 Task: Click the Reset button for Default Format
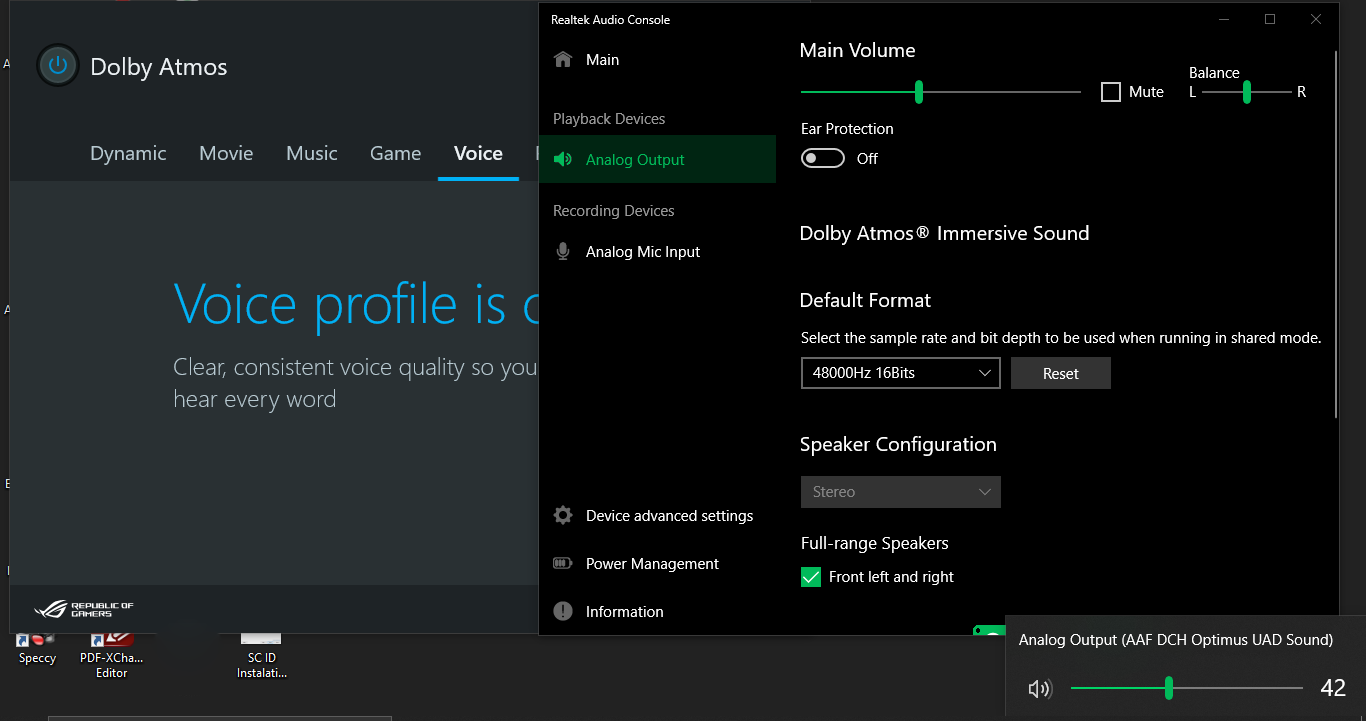pos(1060,373)
